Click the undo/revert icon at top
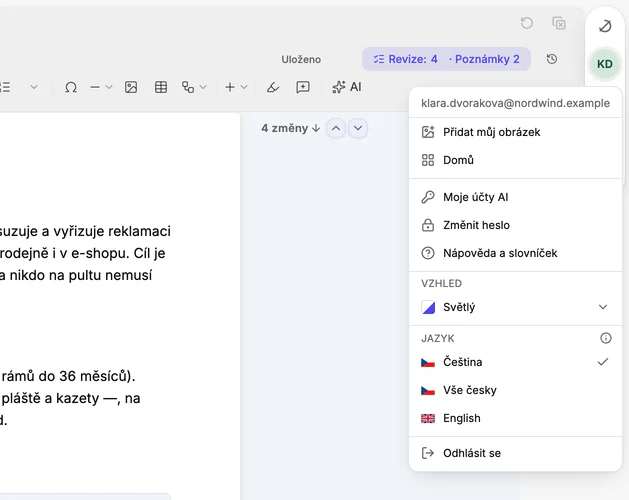The image size is (629, 500). click(526, 23)
